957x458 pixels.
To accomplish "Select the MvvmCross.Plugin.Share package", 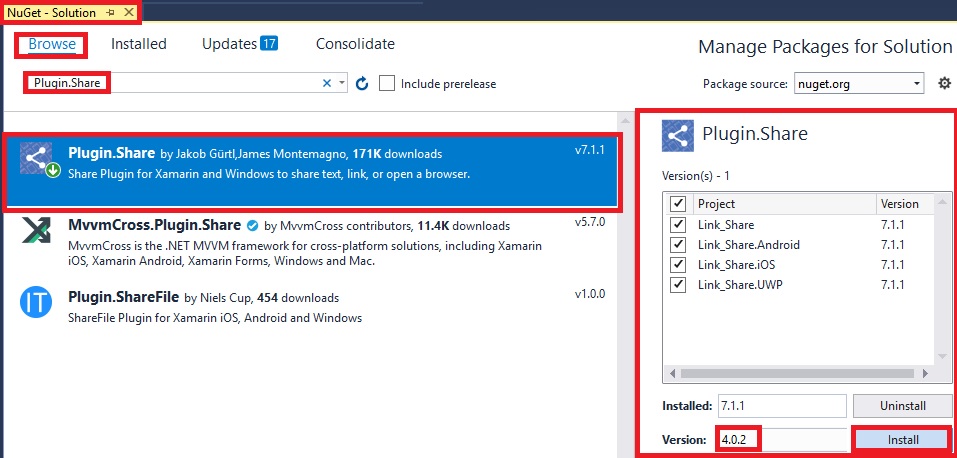I will click(311, 242).
